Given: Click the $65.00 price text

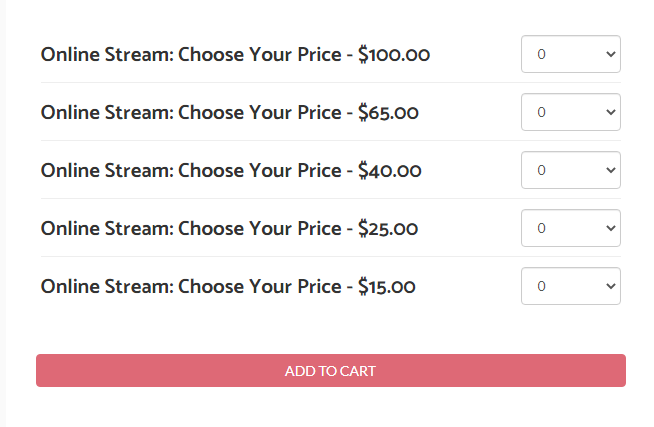Looking at the screenshot, I should pyautogui.click(x=388, y=112).
